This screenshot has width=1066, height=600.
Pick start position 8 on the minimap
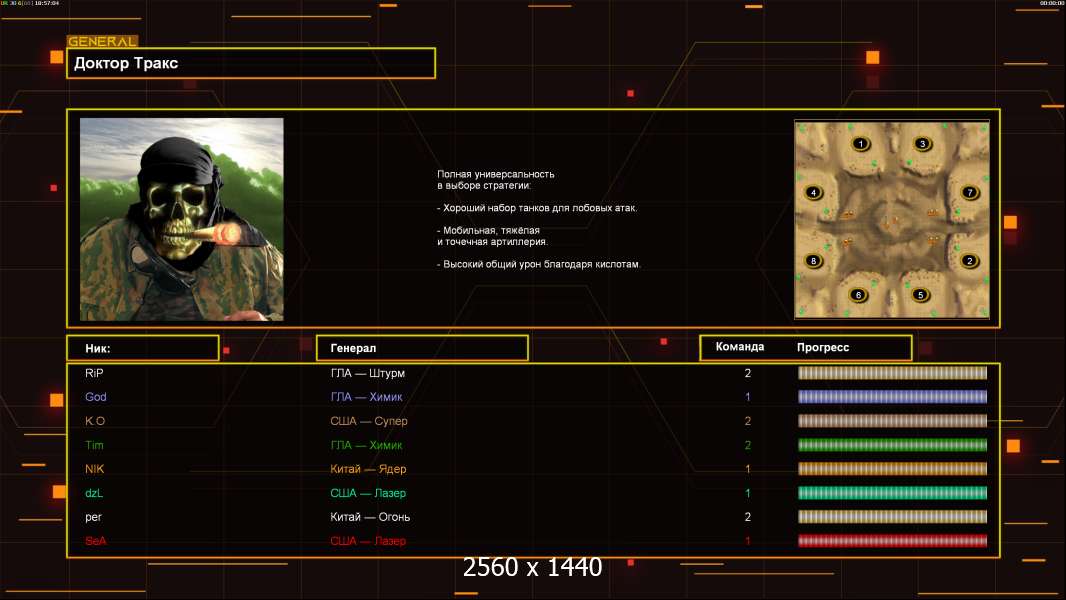click(x=814, y=261)
